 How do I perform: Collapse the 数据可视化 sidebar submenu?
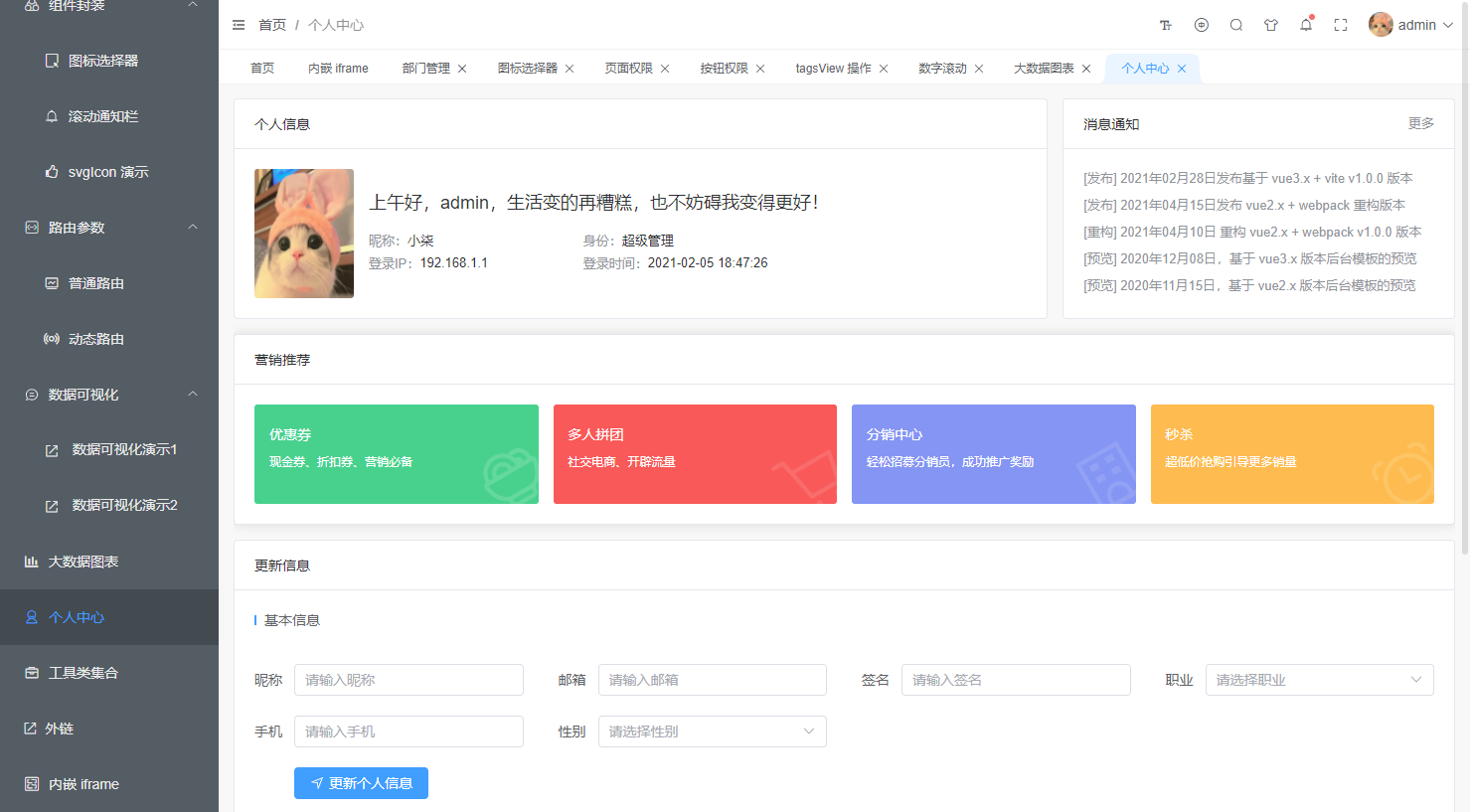pos(109,395)
